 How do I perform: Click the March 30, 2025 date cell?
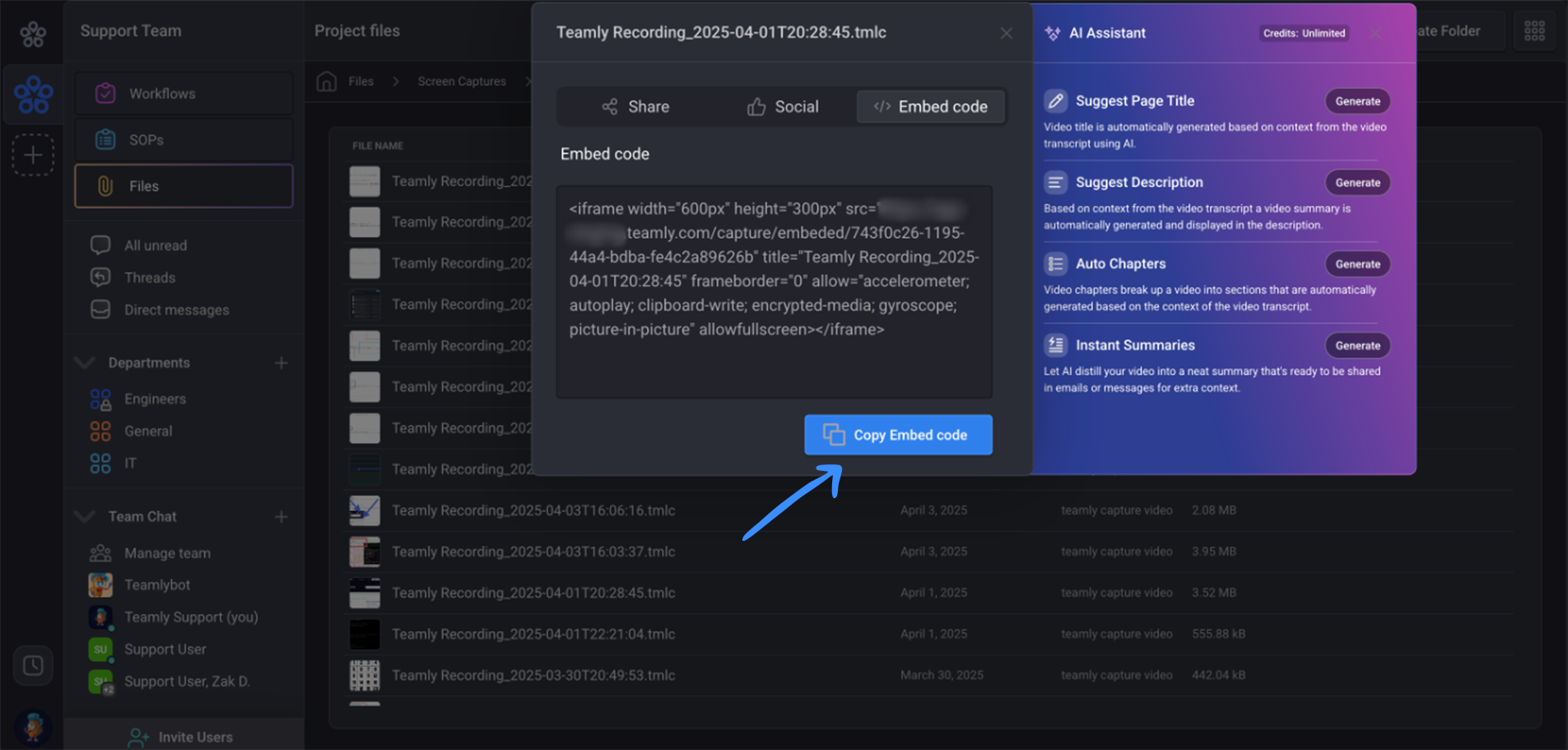[942, 675]
